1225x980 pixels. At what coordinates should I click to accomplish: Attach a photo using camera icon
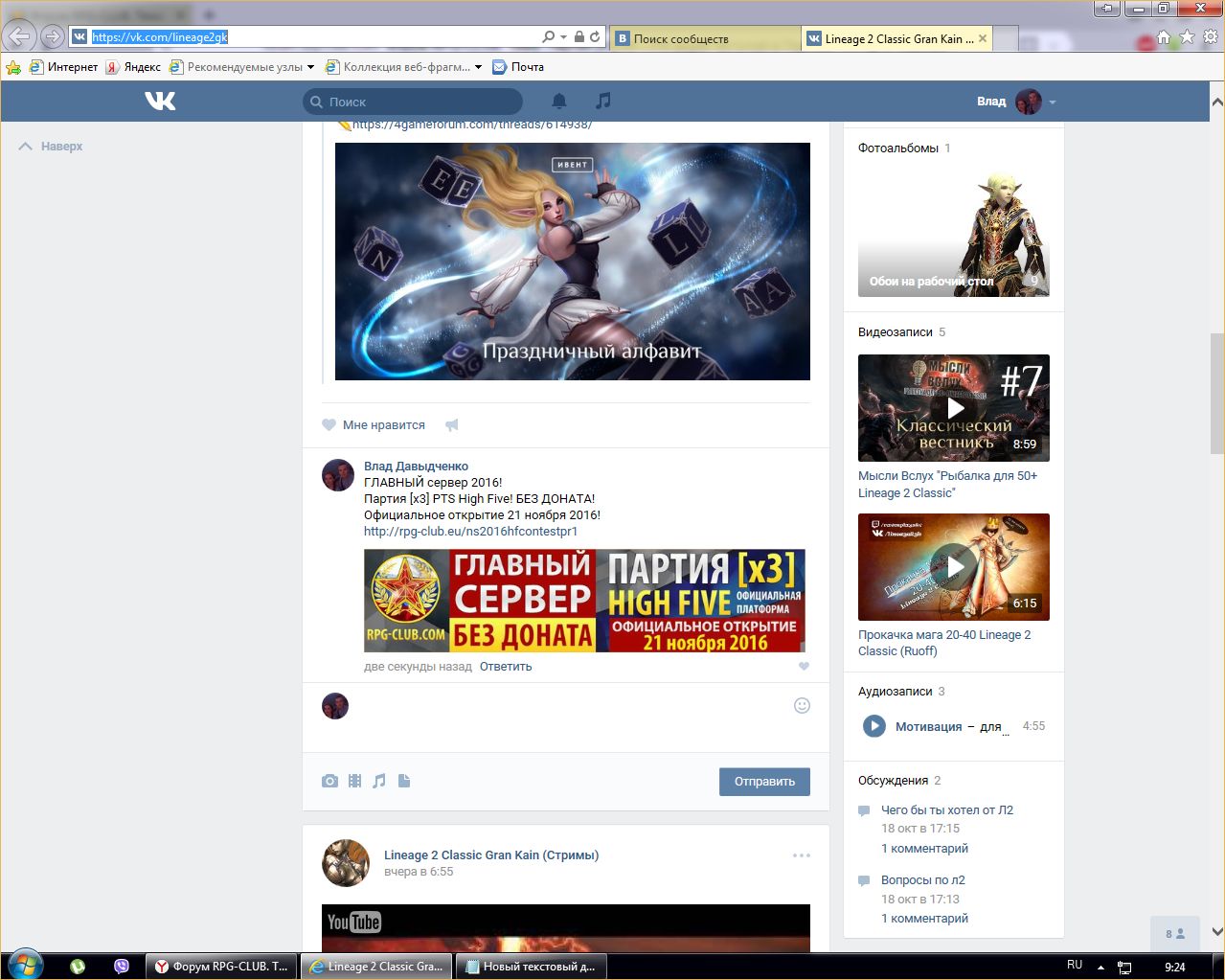click(x=329, y=781)
